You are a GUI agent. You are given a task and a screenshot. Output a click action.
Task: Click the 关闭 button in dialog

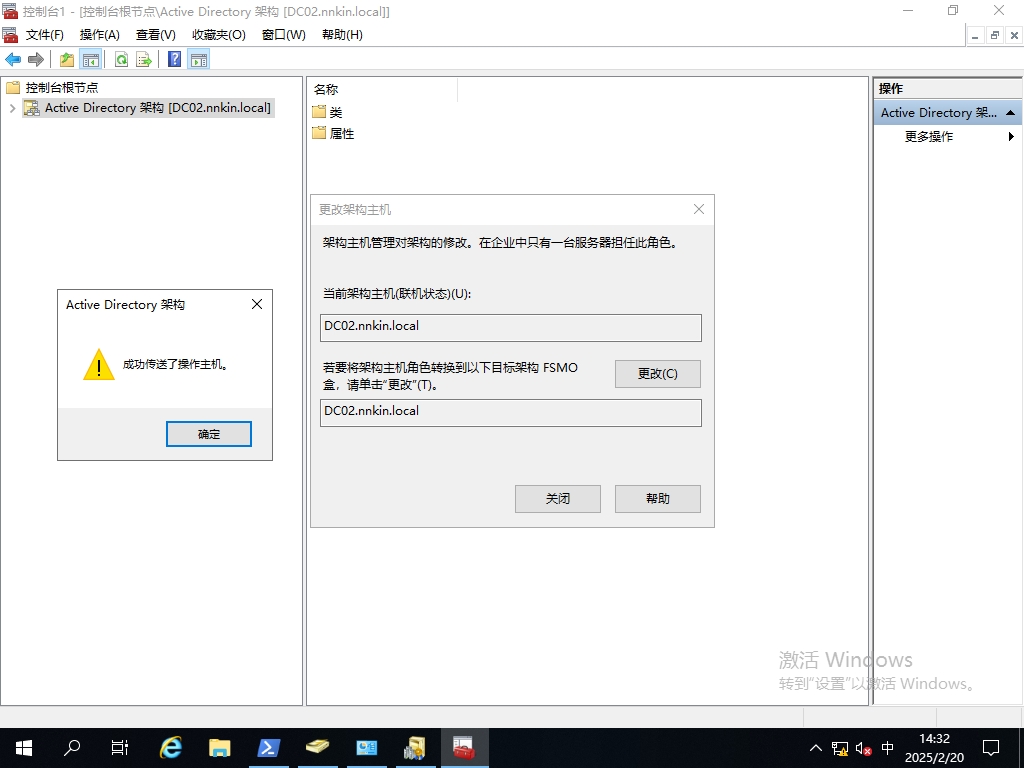point(557,499)
